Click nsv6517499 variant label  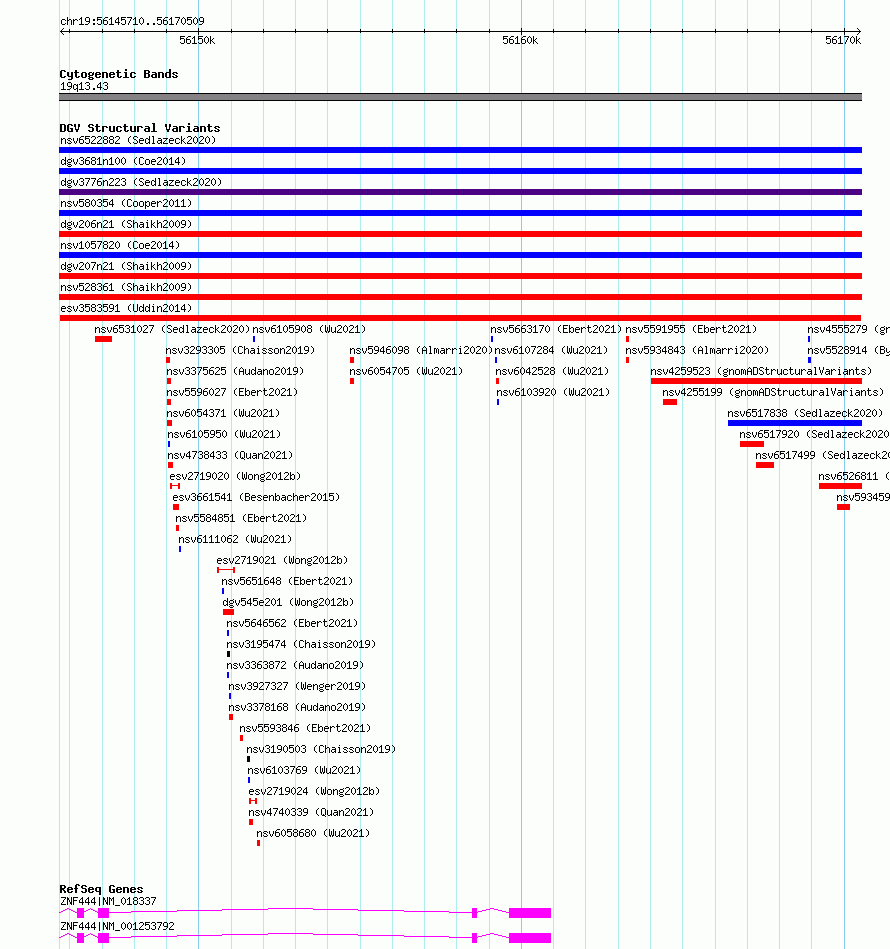822,455
